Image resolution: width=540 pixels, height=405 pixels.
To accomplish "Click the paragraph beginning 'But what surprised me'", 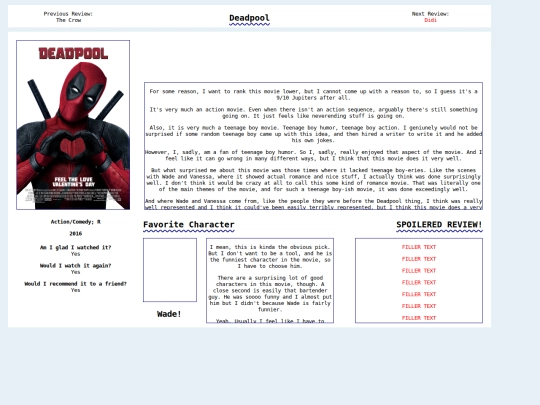I will pos(313,180).
